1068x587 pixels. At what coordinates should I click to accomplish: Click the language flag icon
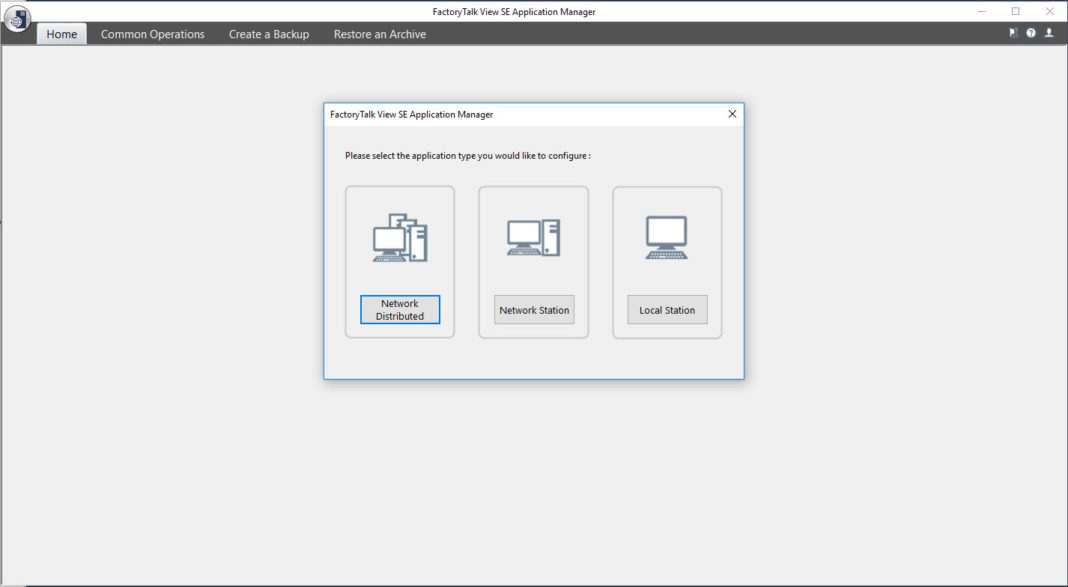point(1012,33)
